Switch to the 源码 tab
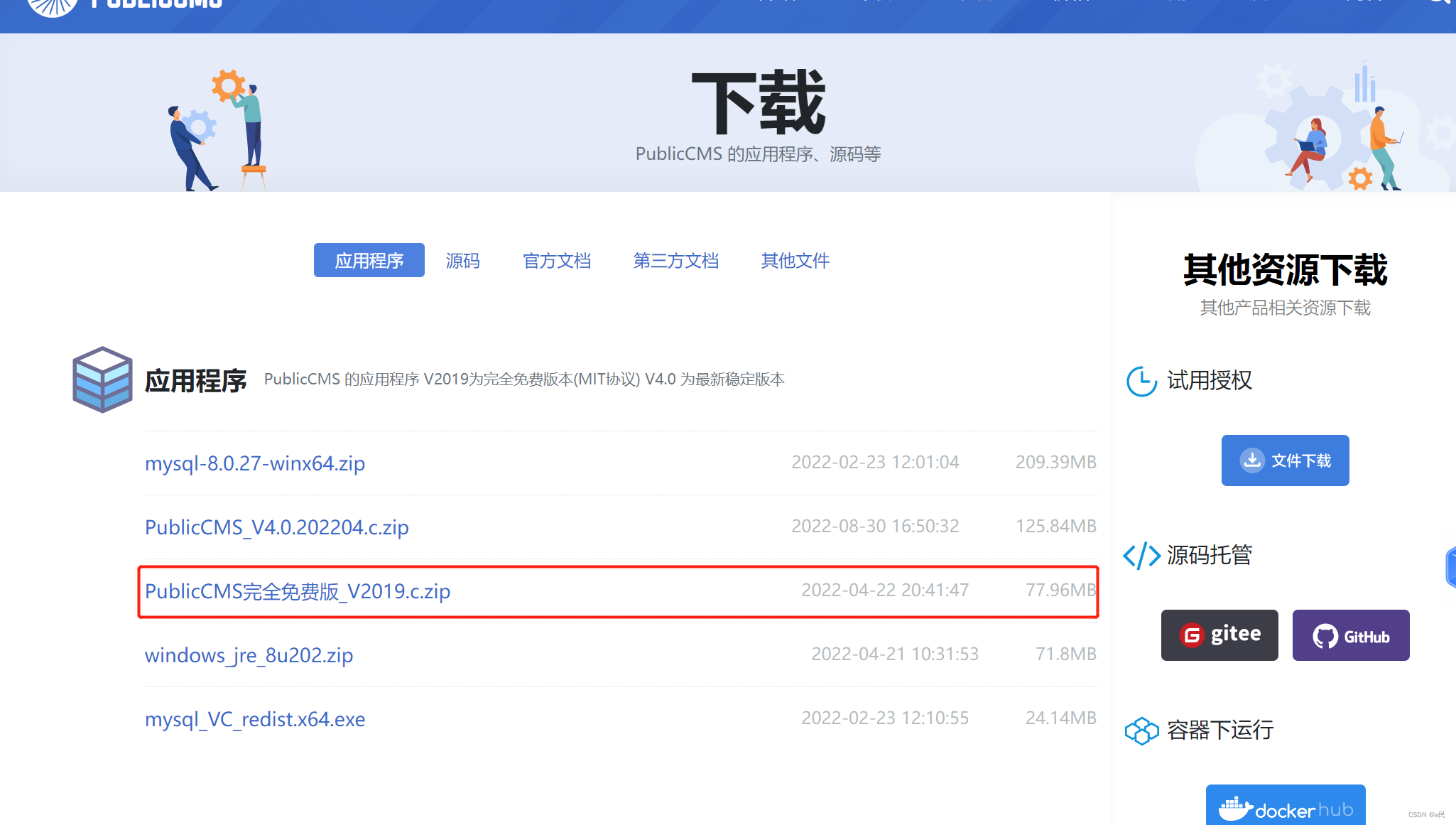 (462, 261)
